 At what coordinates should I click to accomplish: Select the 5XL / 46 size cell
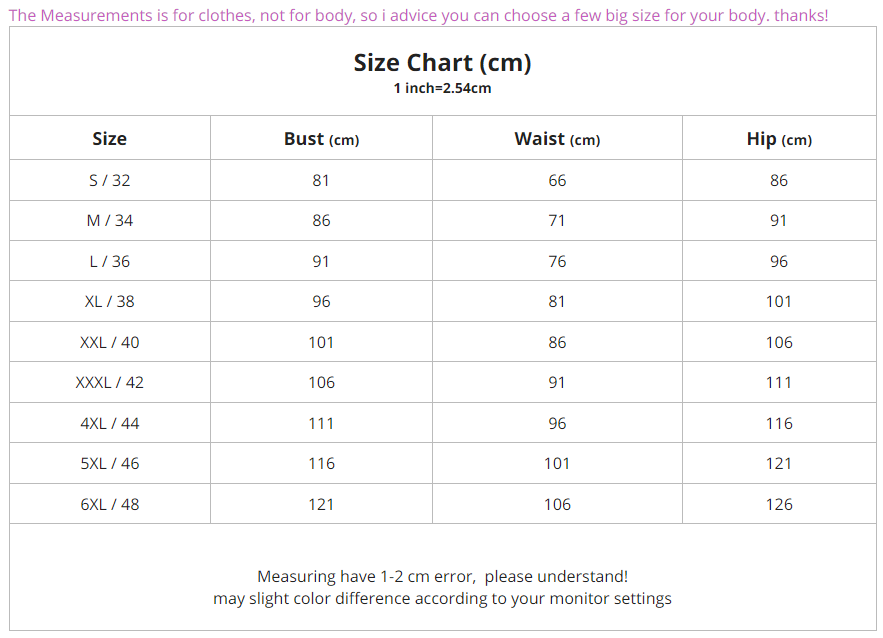click(110, 463)
